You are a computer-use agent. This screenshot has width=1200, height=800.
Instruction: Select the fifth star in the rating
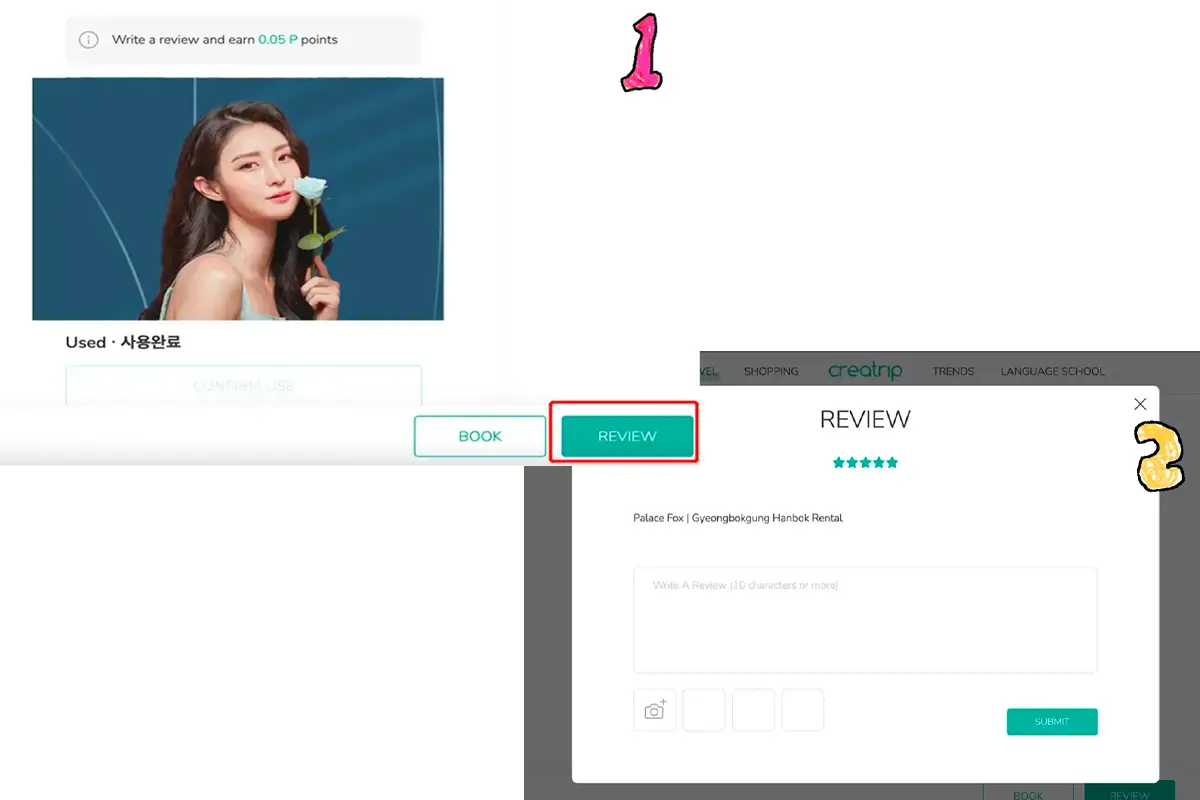[x=892, y=463]
